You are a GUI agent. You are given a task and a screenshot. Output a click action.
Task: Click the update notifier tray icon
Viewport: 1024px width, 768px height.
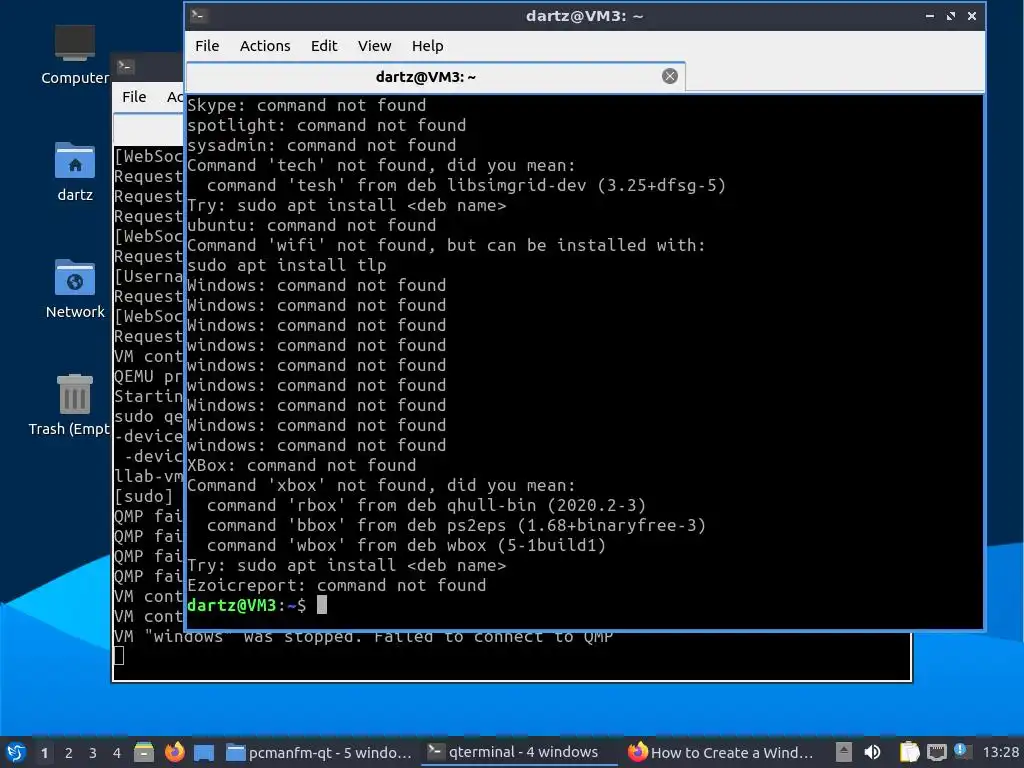[963, 751]
